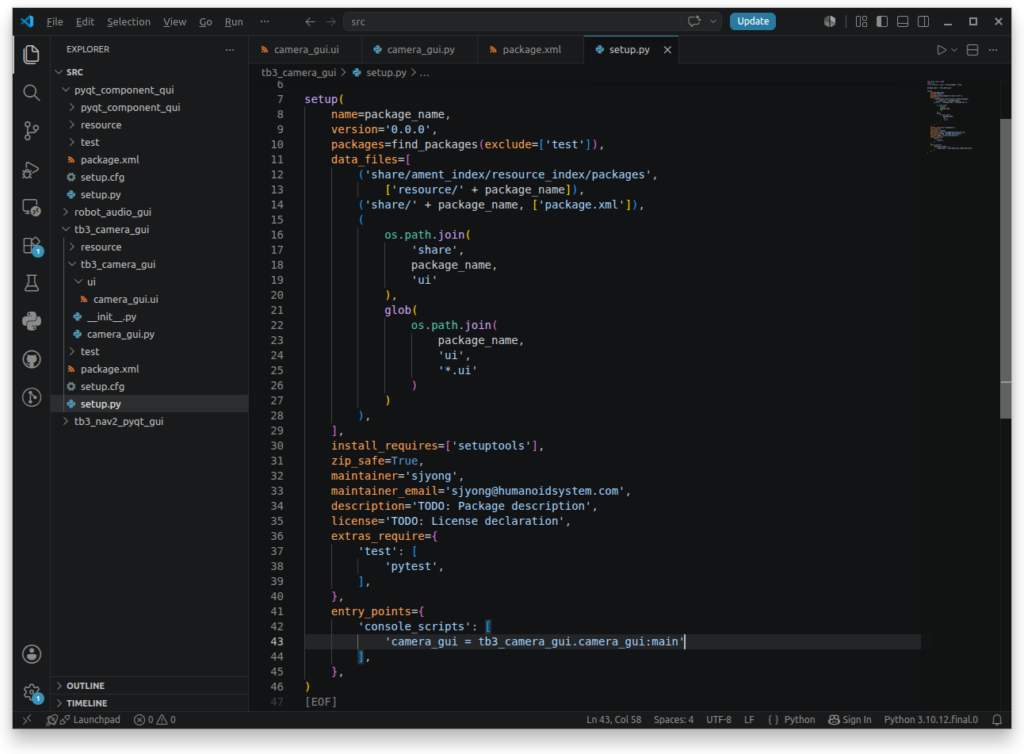Viewport: 1024px width, 754px height.
Task: Open Extensions view with update badge
Action: pos(31,245)
